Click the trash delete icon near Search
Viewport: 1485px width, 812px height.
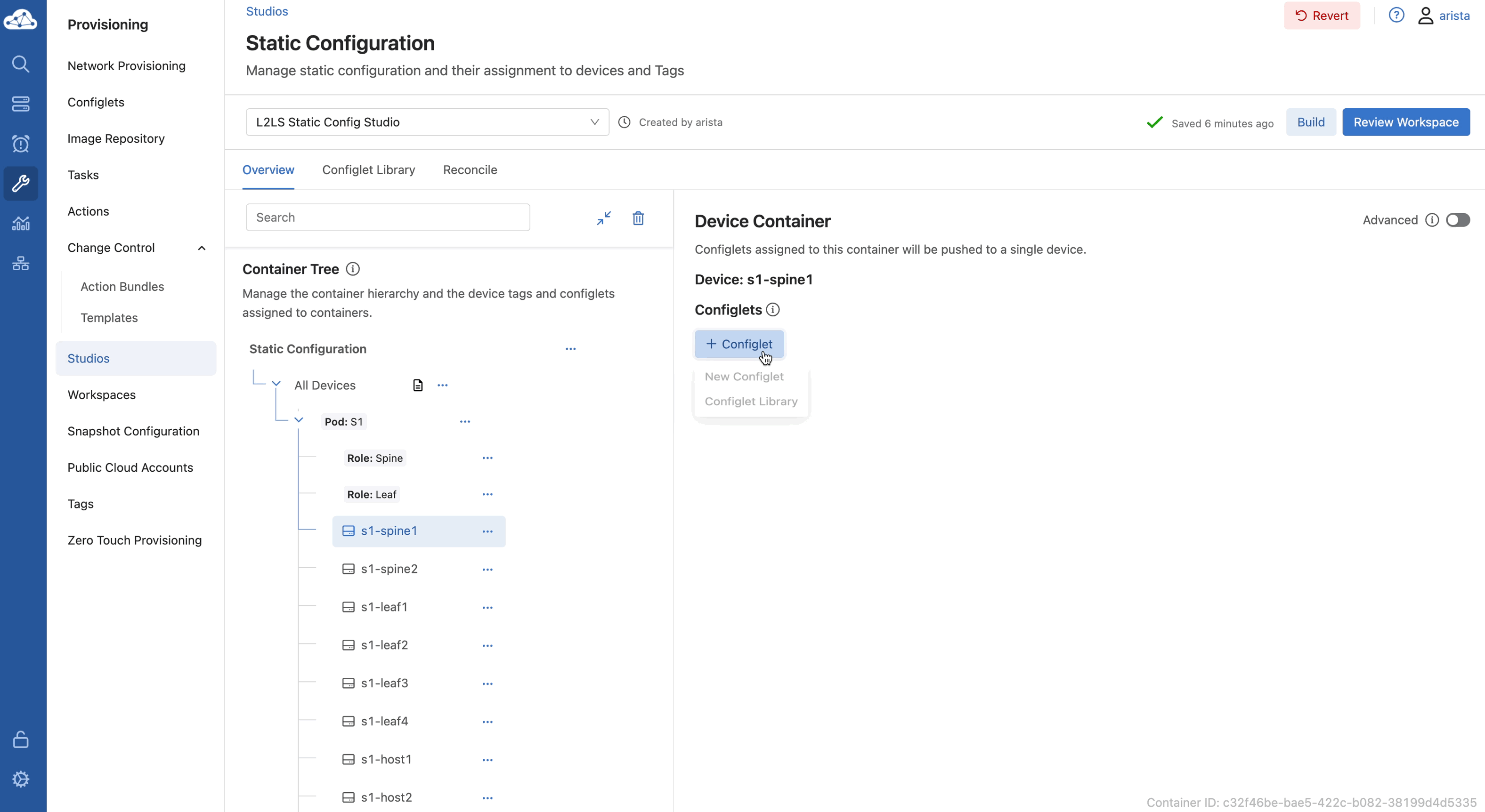(x=638, y=218)
